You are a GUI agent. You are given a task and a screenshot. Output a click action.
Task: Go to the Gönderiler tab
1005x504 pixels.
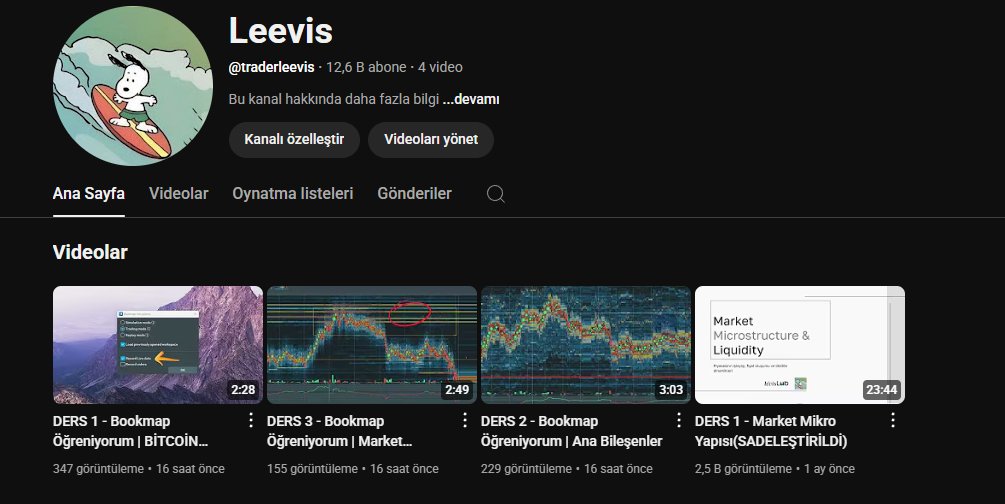(414, 194)
